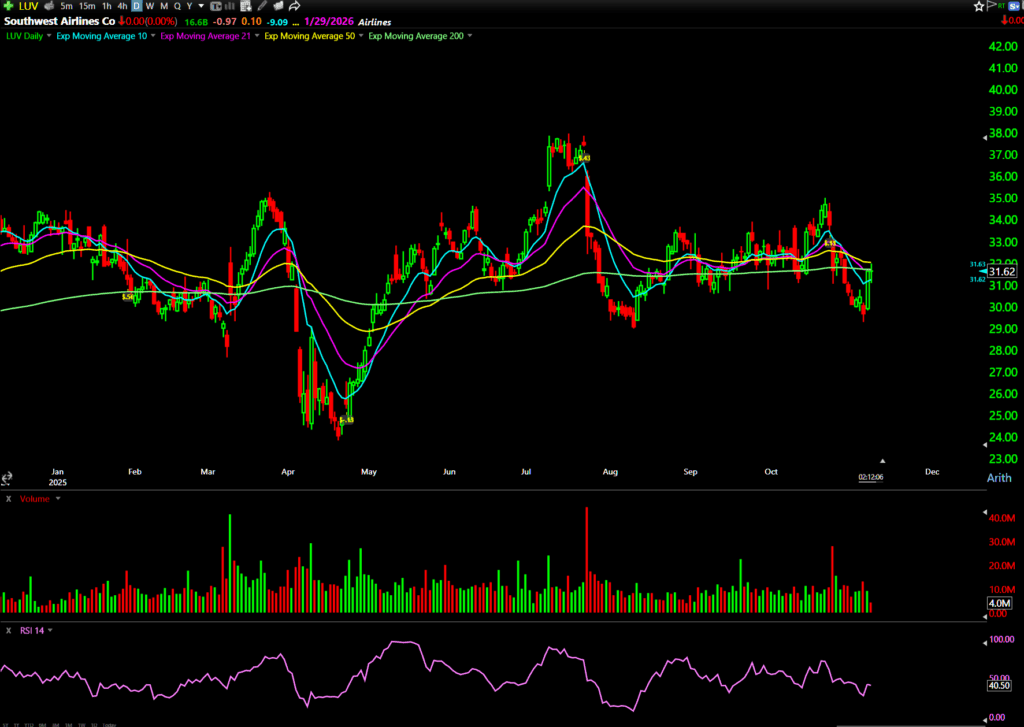Image resolution: width=1024 pixels, height=727 pixels.
Task: Click the 31.62 current price label
Action: tap(1002, 271)
